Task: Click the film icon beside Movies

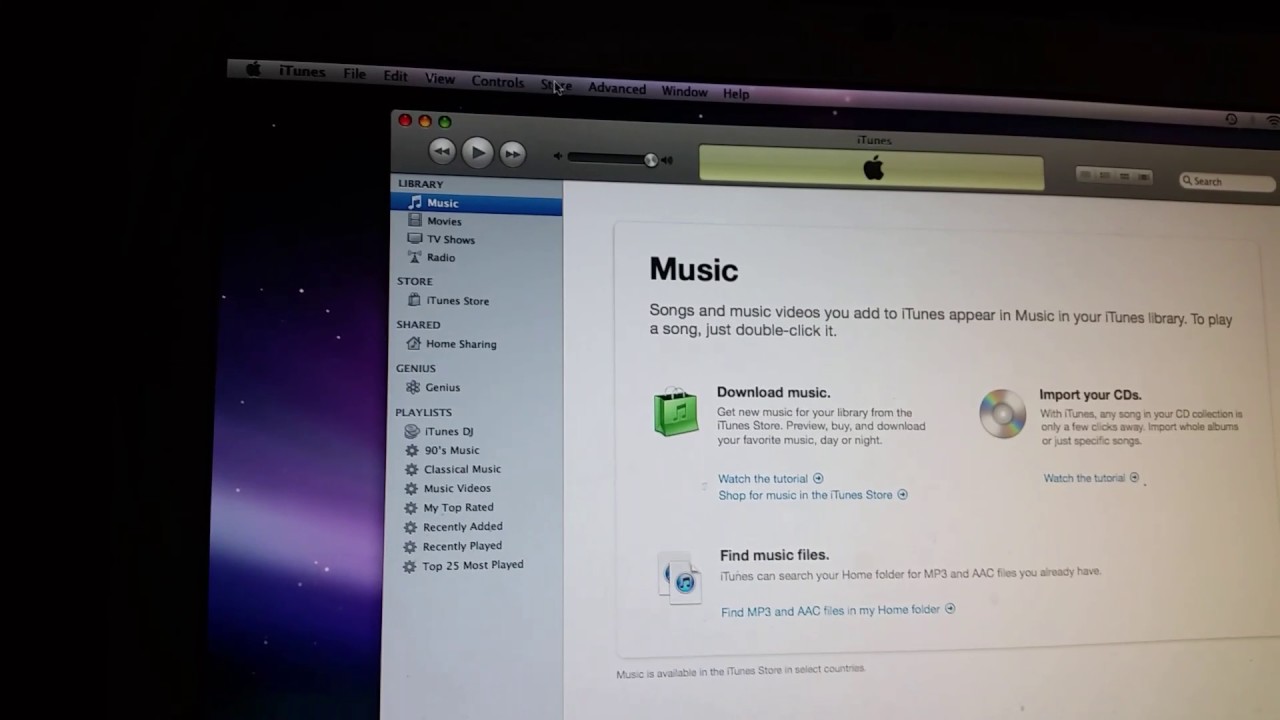Action: 415,220
